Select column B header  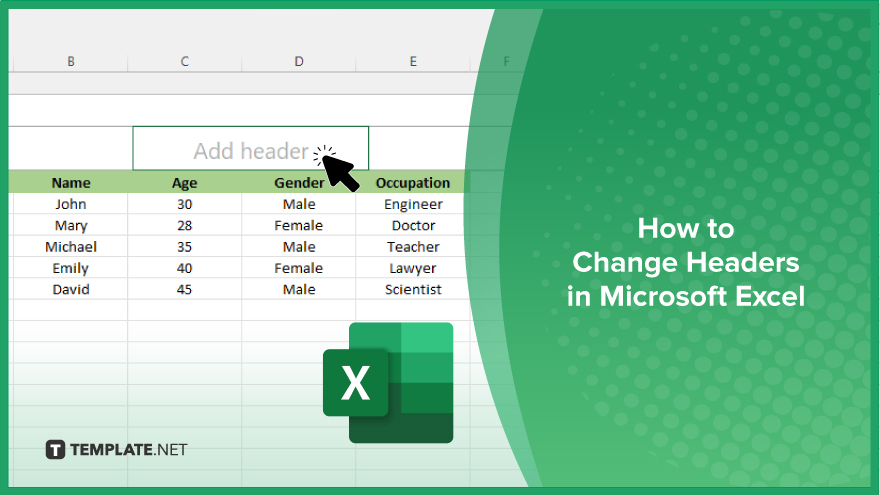click(x=71, y=61)
